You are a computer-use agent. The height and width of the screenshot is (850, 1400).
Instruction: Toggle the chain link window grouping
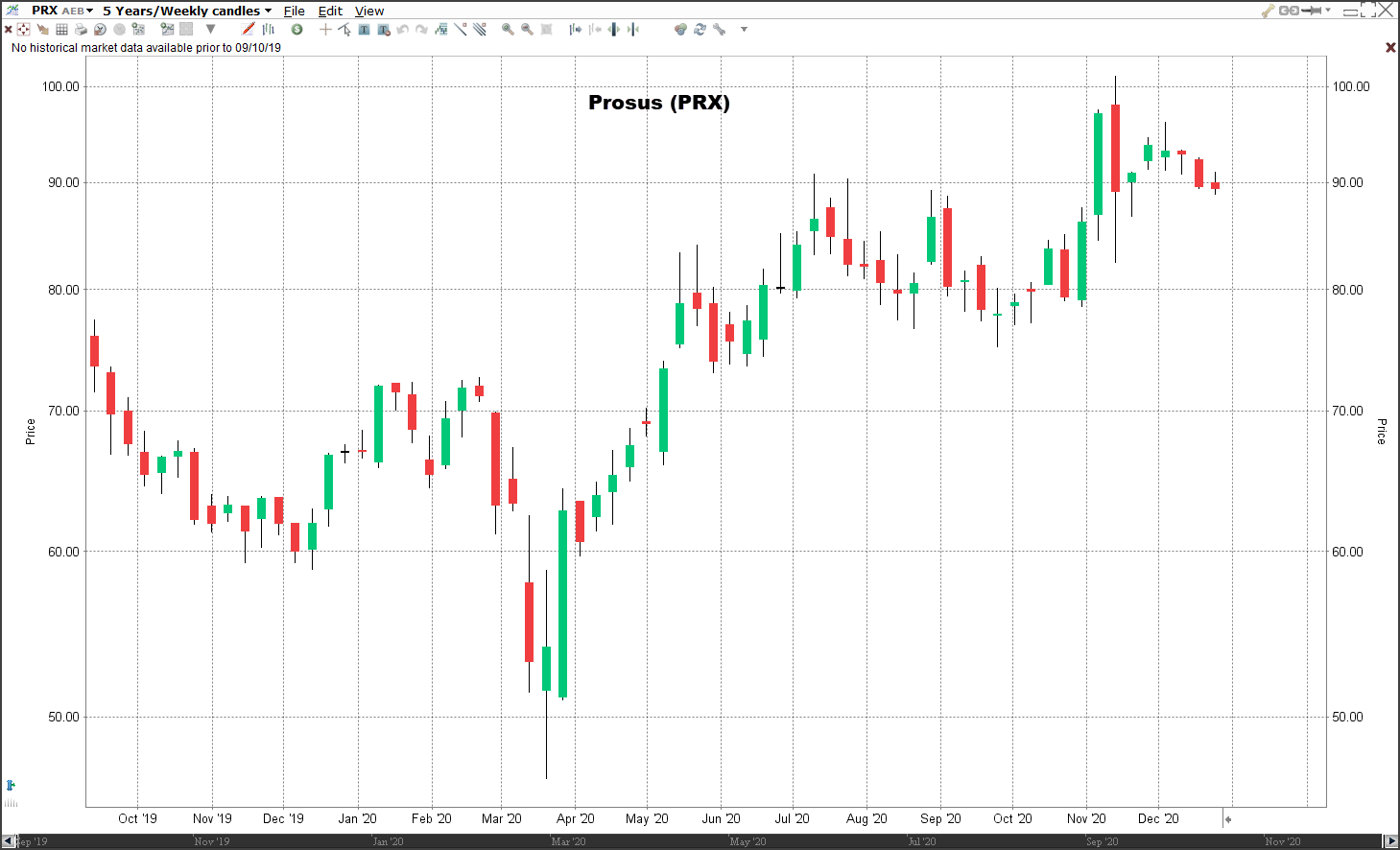point(1288,11)
